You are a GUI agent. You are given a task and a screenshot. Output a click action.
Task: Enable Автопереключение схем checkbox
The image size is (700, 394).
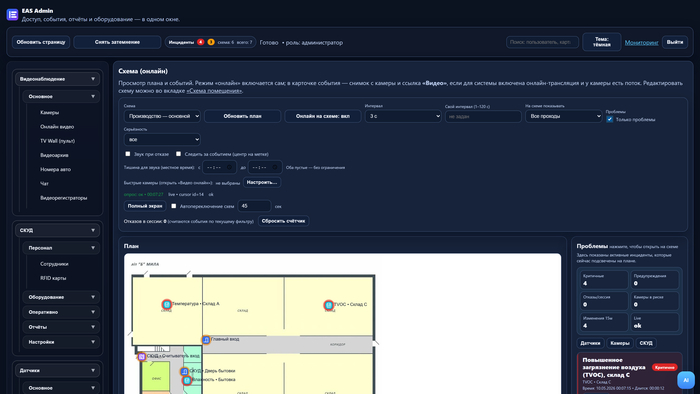(174, 206)
